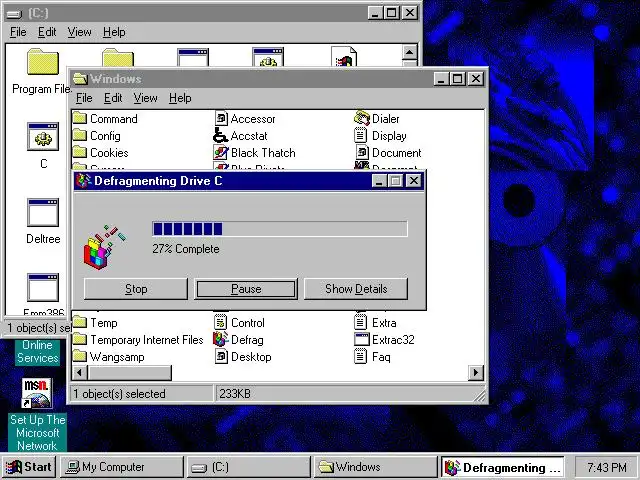
Task: Click left scroll arrow in Windows window
Action: [x=80, y=372]
